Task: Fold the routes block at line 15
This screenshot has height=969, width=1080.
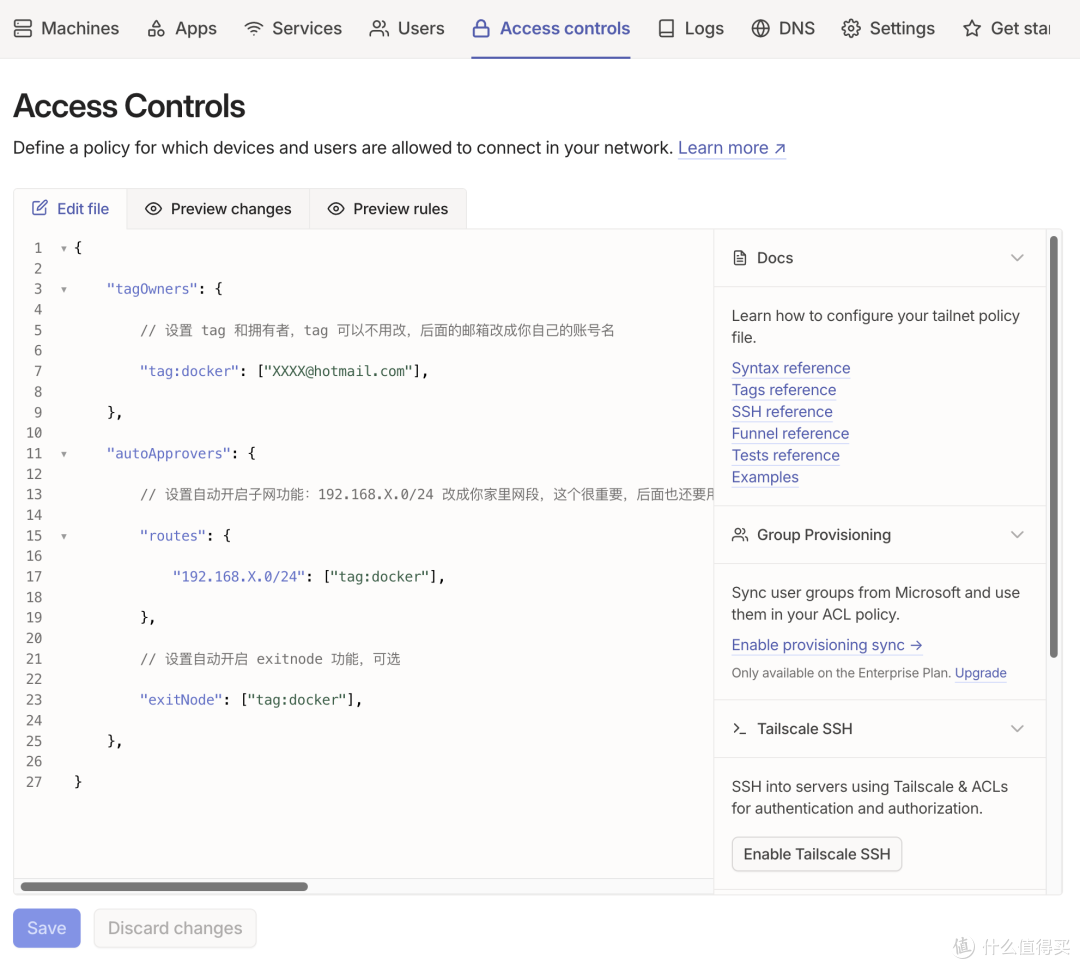Action: coord(63,536)
